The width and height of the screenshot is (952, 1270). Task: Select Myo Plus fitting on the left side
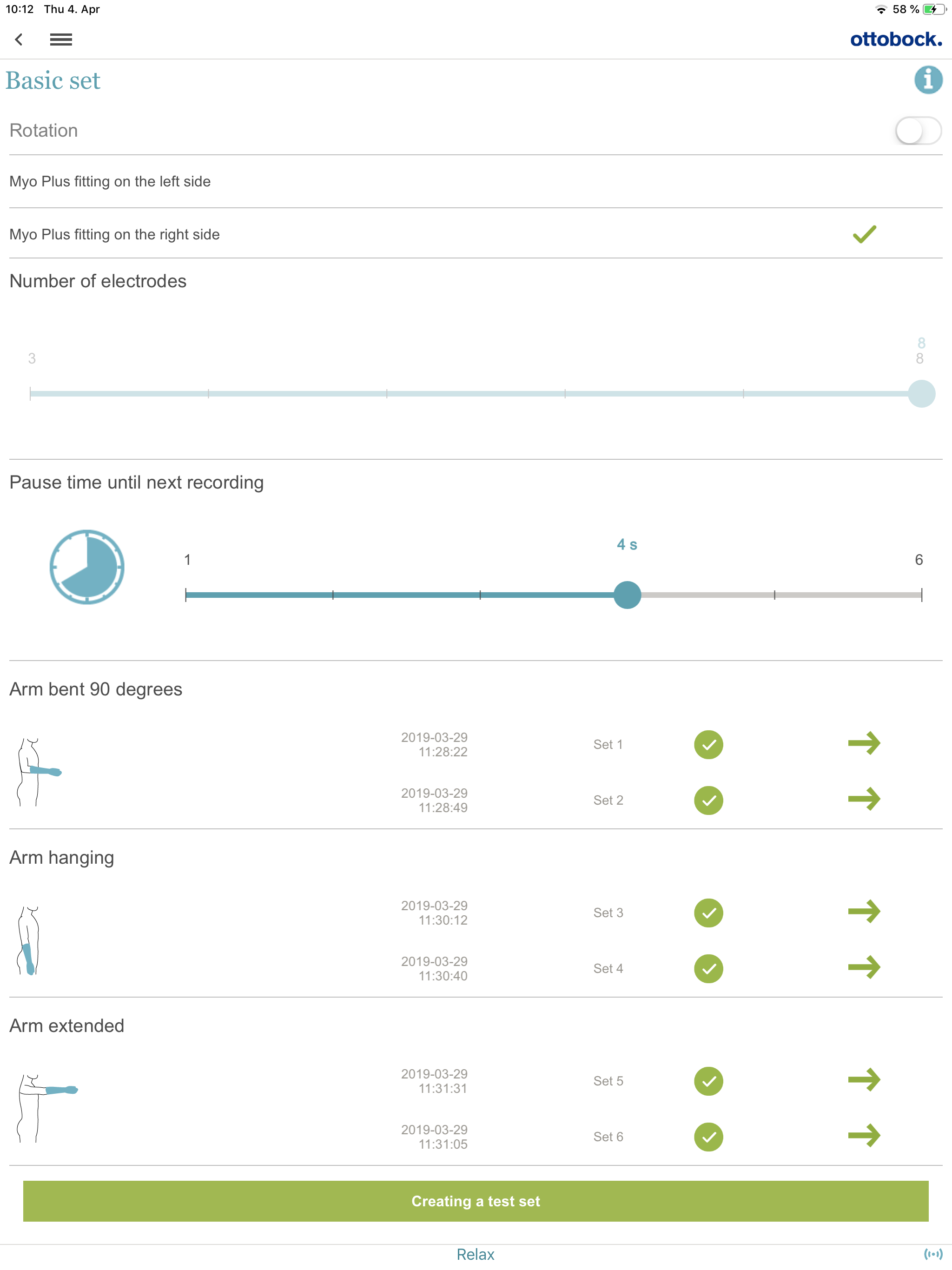(110, 181)
